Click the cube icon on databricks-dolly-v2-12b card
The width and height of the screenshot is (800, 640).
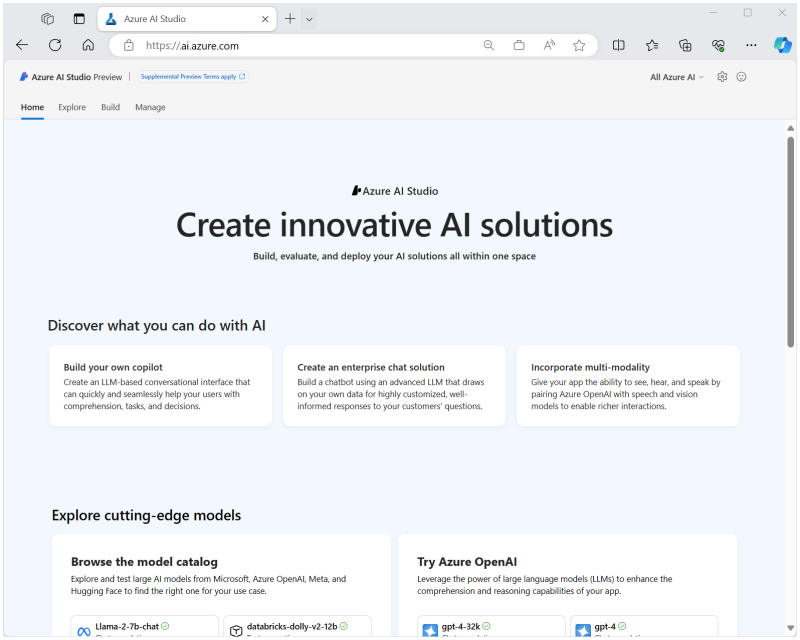(x=236, y=631)
